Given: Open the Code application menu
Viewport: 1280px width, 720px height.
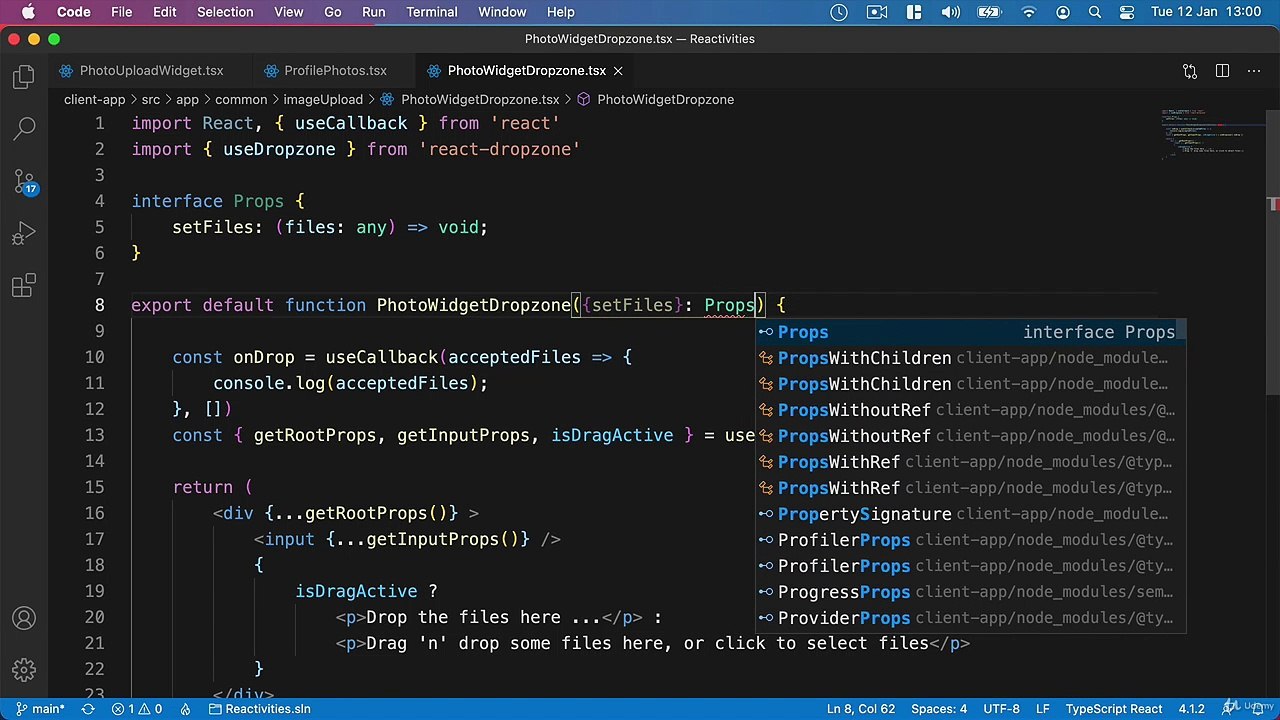Looking at the screenshot, I should tap(74, 12).
